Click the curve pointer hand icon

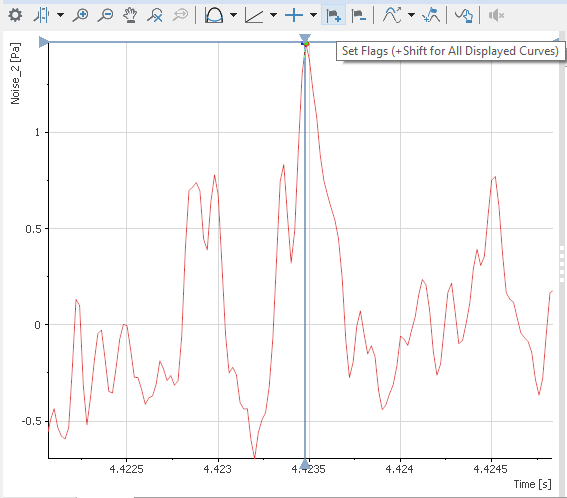[464, 15]
